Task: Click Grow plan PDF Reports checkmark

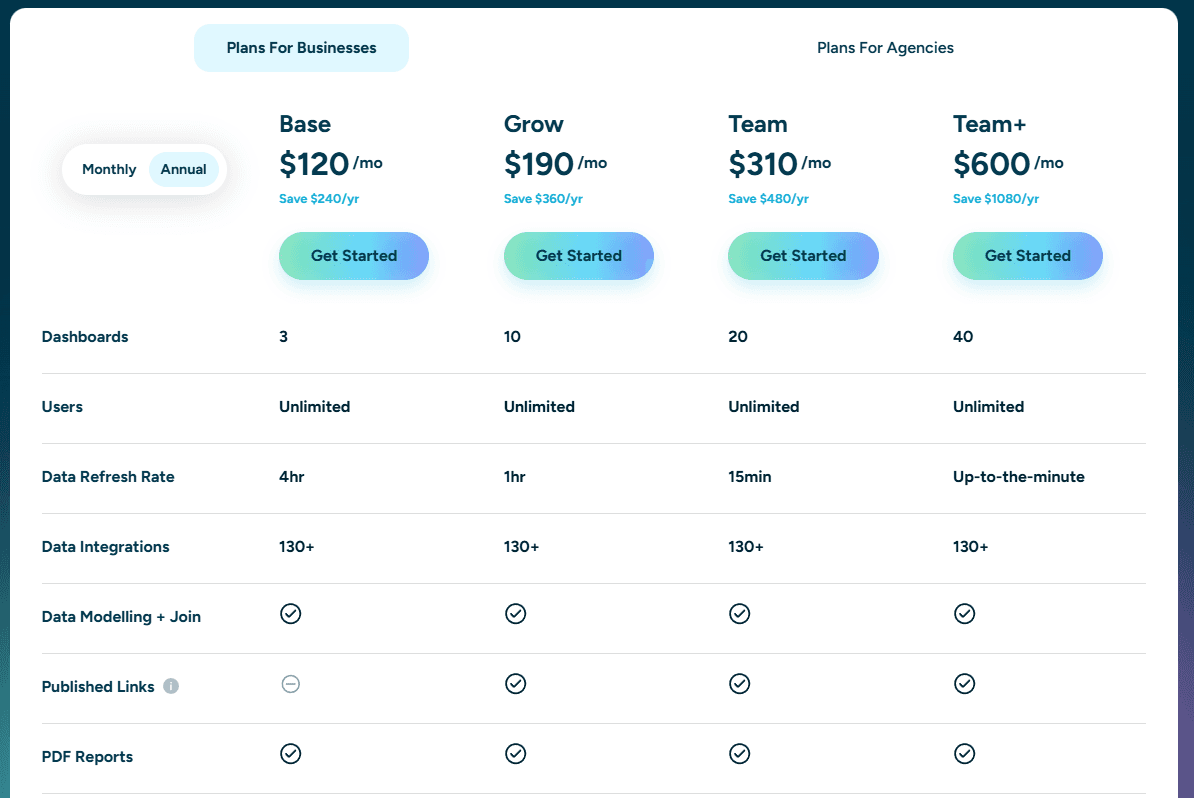Action: click(515, 754)
